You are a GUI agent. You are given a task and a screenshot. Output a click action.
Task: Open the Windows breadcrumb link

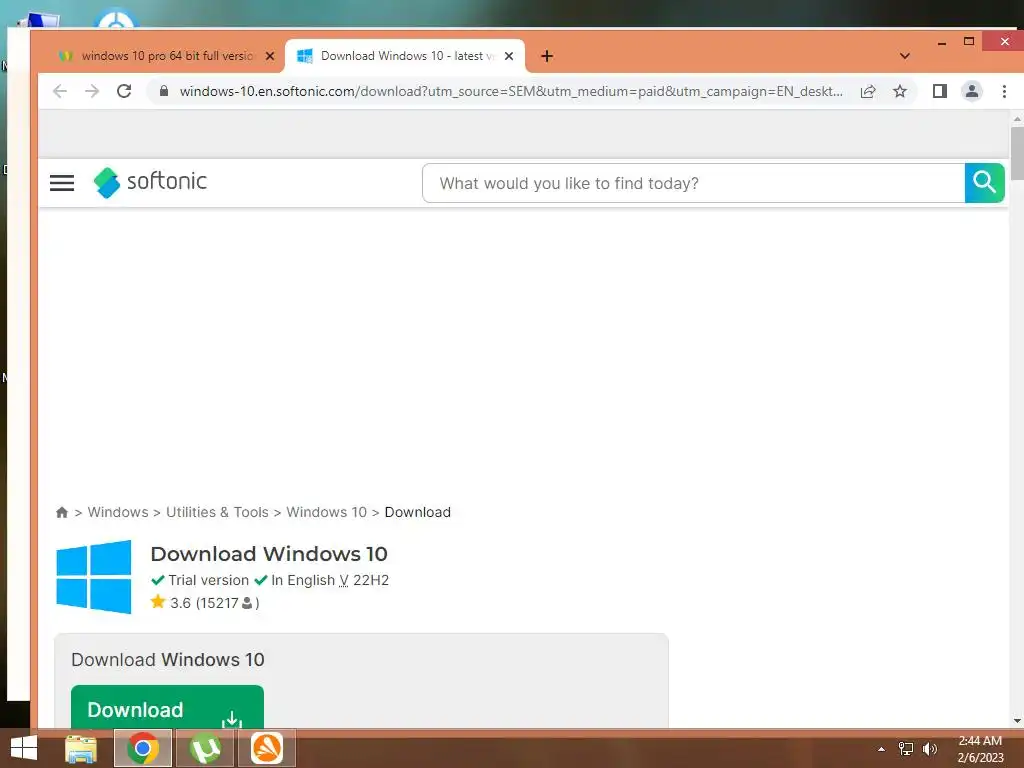click(118, 512)
